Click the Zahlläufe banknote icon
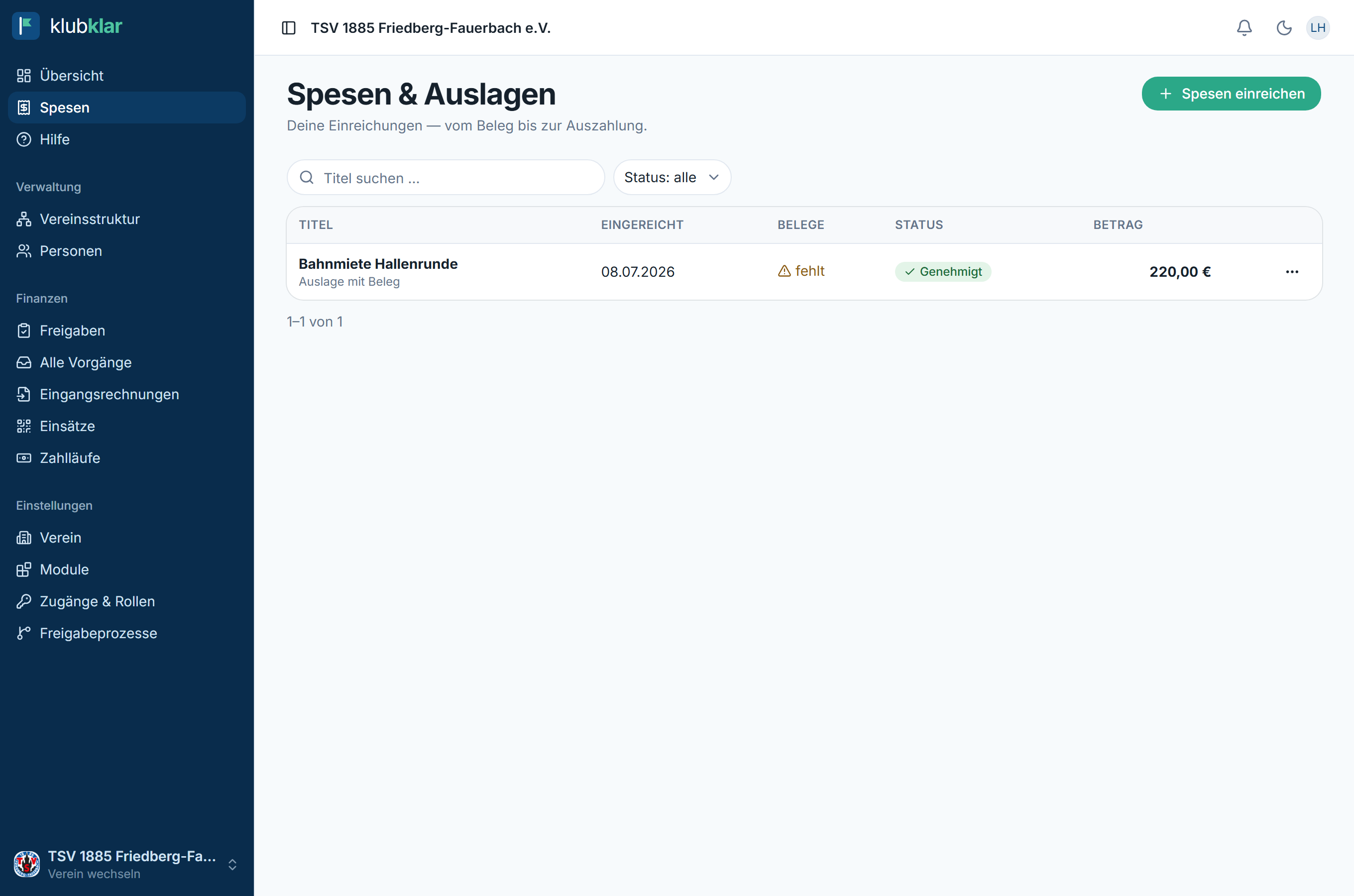The image size is (1354, 896). click(x=24, y=458)
